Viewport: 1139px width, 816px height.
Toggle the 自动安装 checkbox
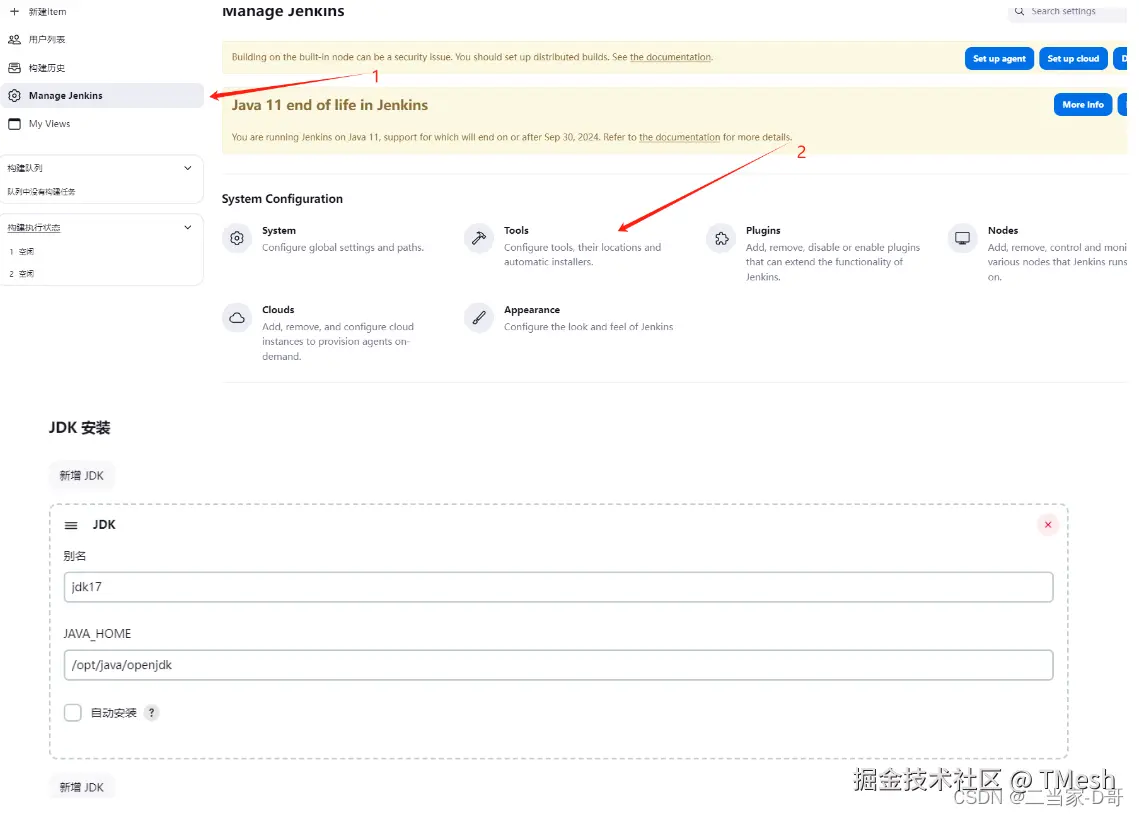pyautogui.click(x=73, y=713)
